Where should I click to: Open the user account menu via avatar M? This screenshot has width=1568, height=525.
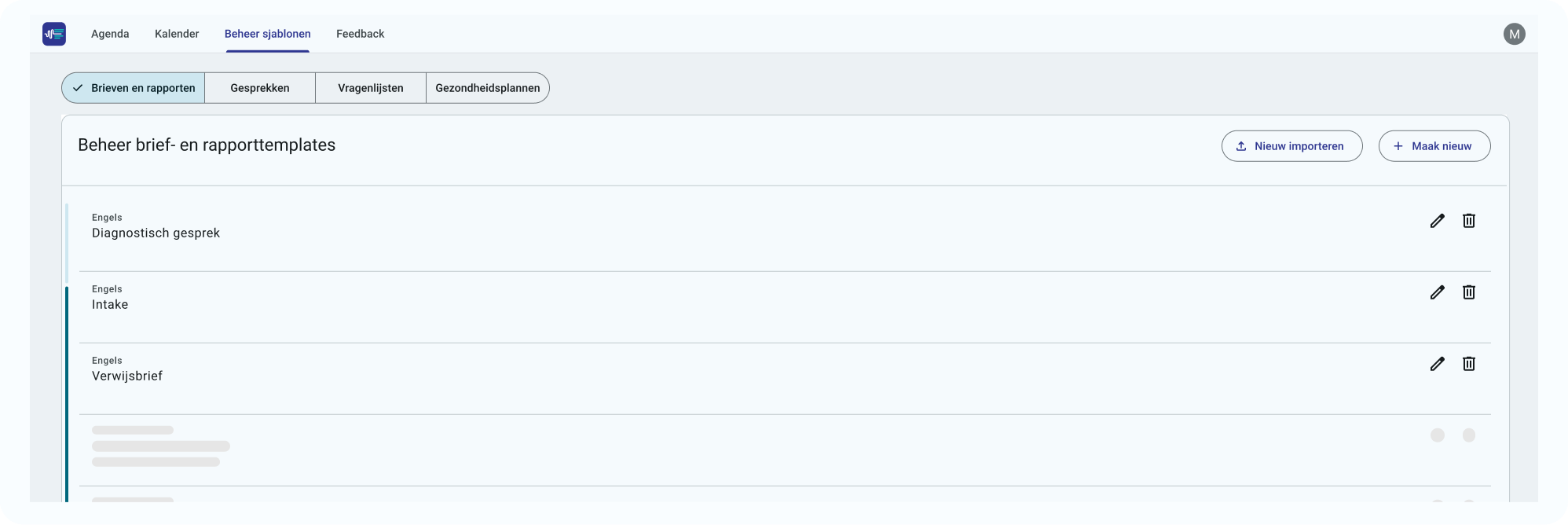click(1515, 34)
